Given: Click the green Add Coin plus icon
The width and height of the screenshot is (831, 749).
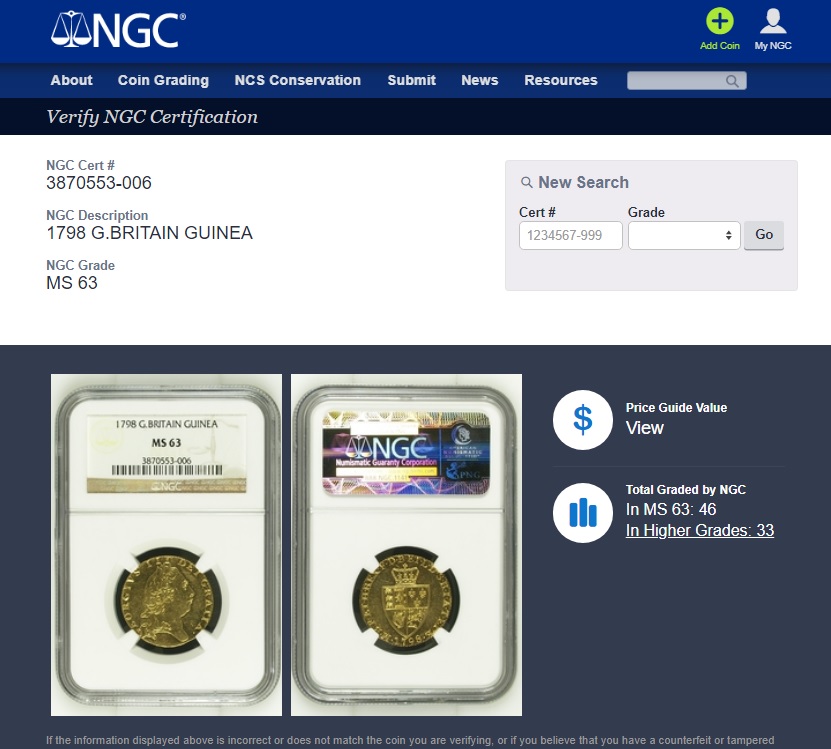Looking at the screenshot, I should [719, 22].
